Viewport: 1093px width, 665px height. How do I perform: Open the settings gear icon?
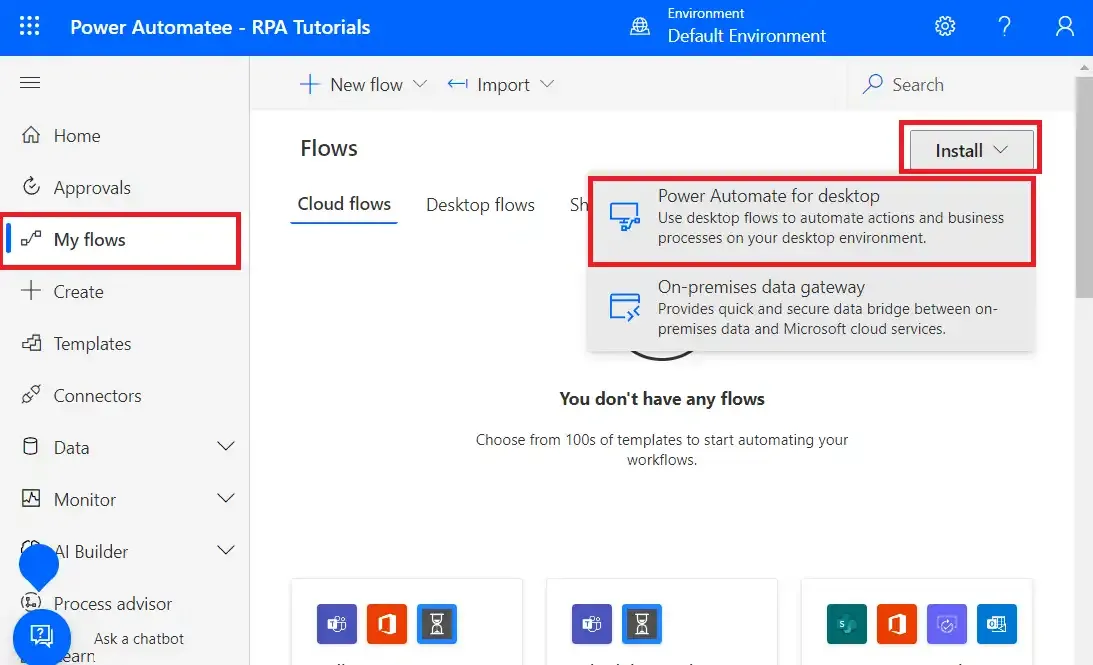(x=945, y=26)
